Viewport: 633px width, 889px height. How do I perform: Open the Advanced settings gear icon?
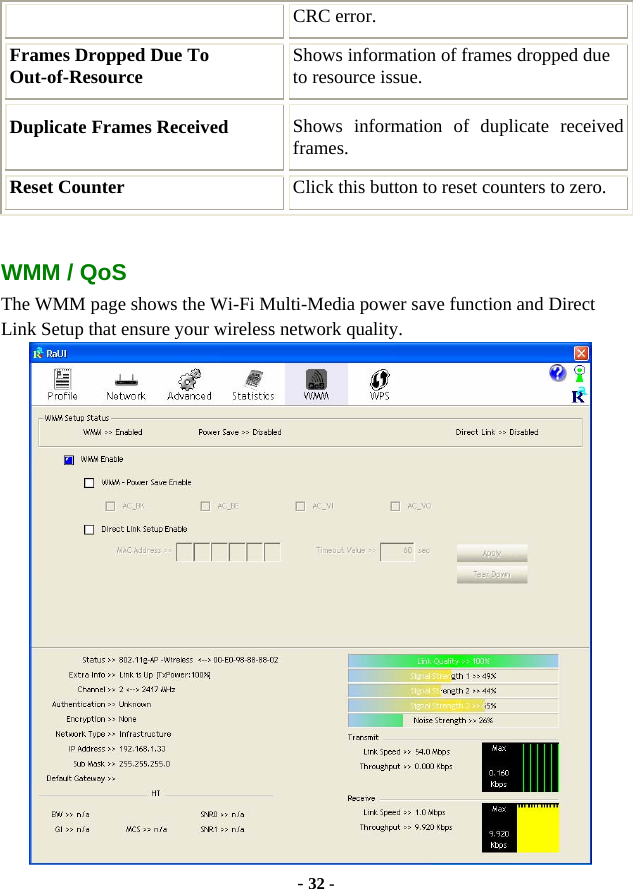189,384
